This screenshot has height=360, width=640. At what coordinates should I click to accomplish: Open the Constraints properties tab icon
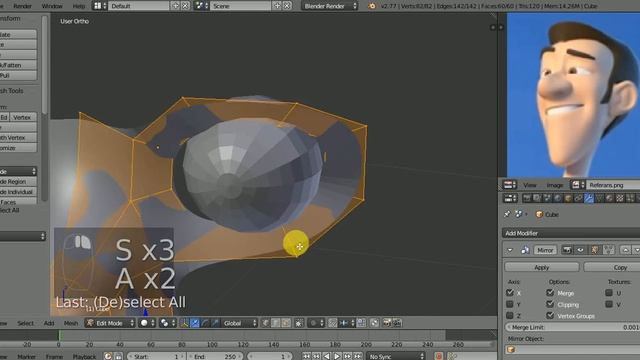(578, 198)
